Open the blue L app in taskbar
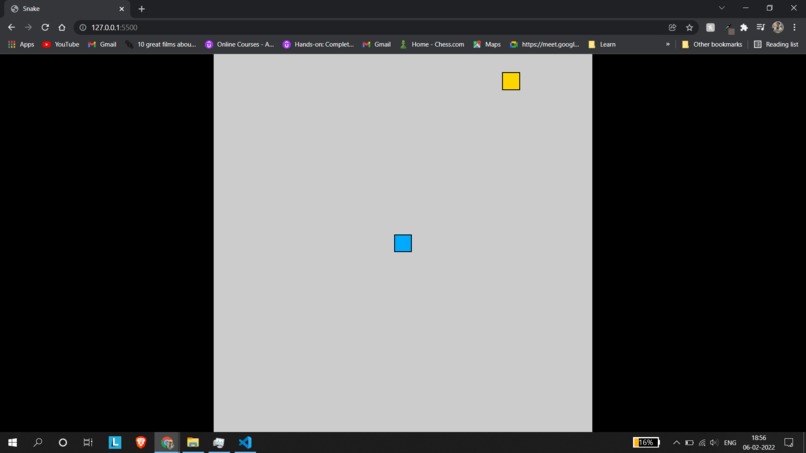This screenshot has width=806, height=453. pyautogui.click(x=115, y=442)
